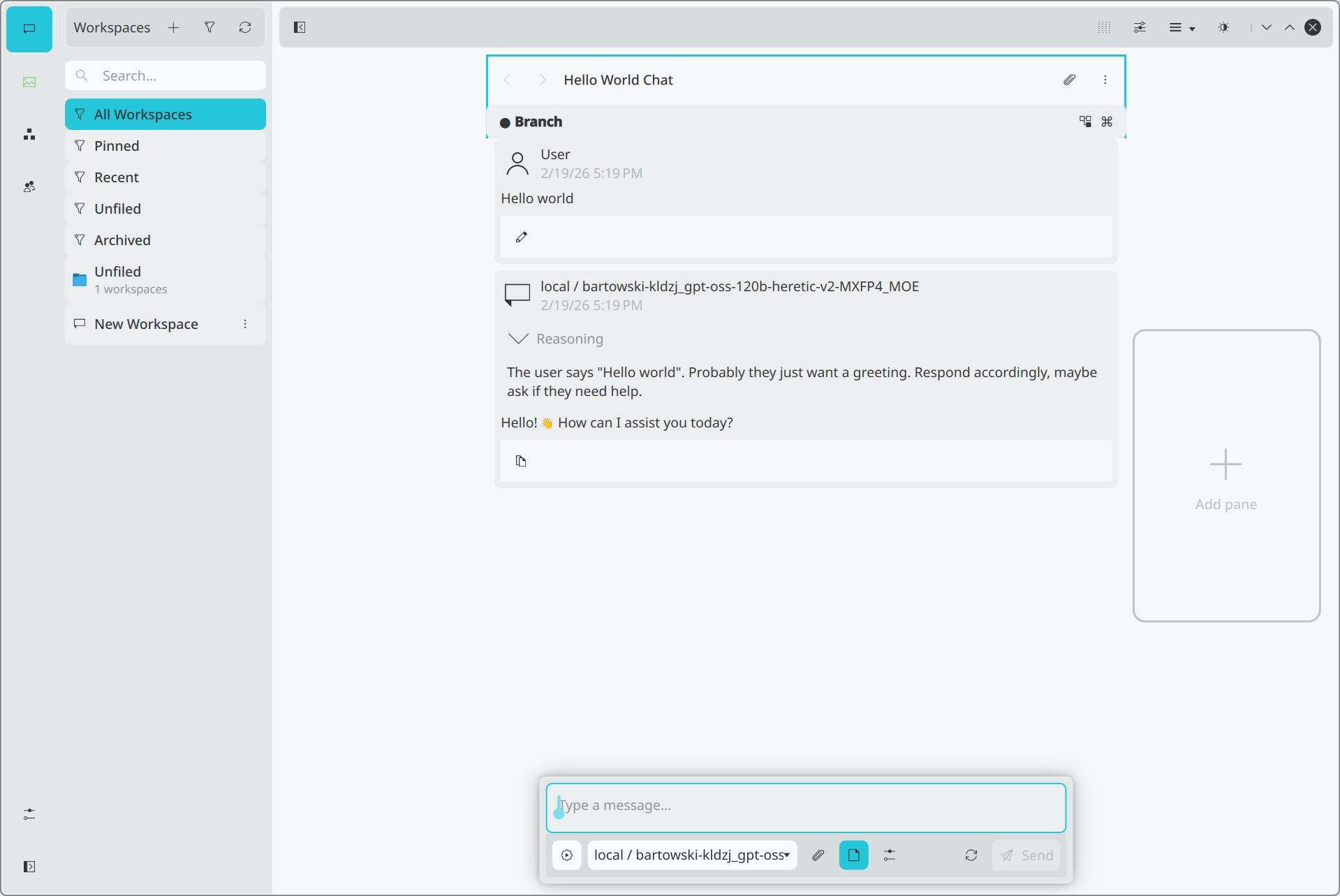Focus the workspace Search field
Screen dimensions: 1340x896
165,75
